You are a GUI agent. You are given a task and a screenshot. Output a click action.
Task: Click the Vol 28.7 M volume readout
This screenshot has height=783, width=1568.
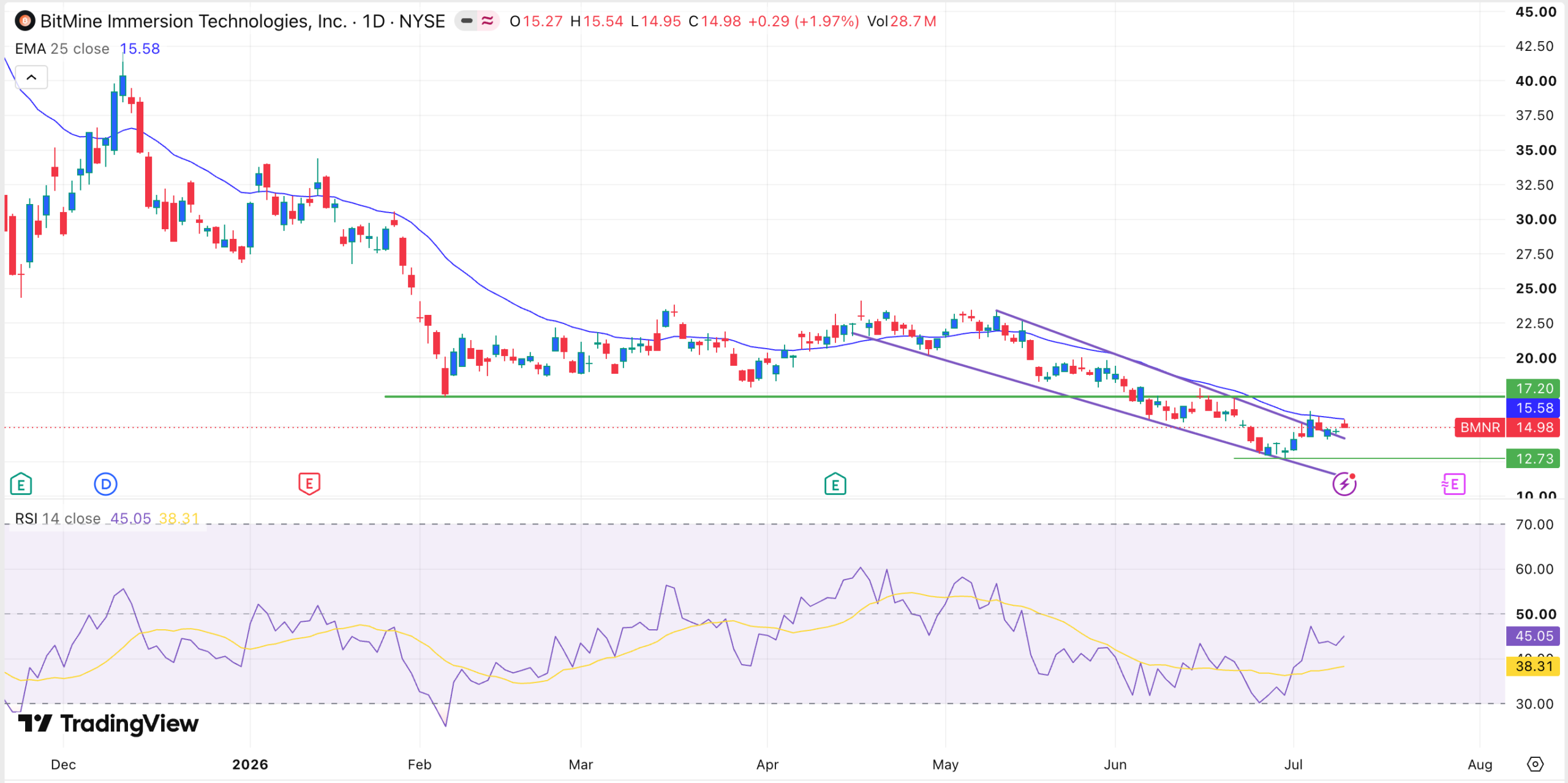[x=902, y=21]
